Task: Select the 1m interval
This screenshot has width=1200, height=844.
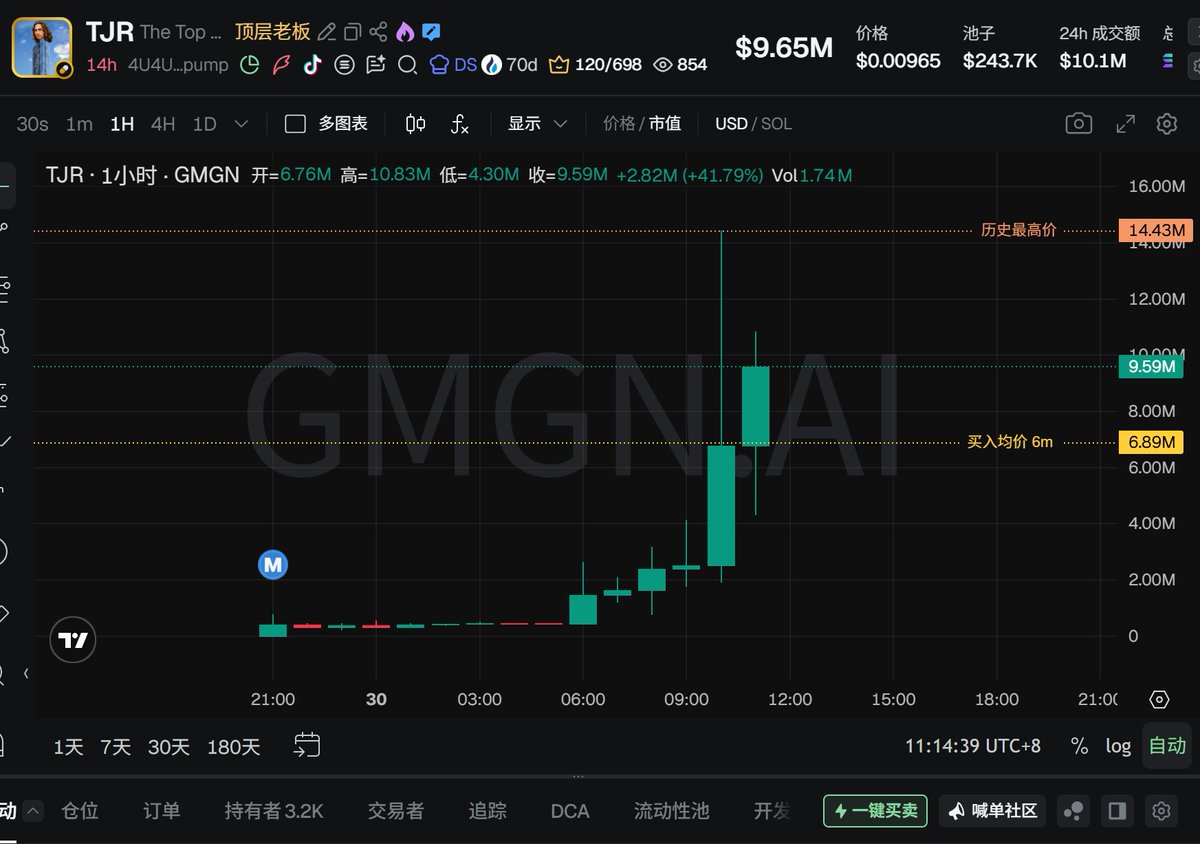Action: pyautogui.click(x=79, y=124)
